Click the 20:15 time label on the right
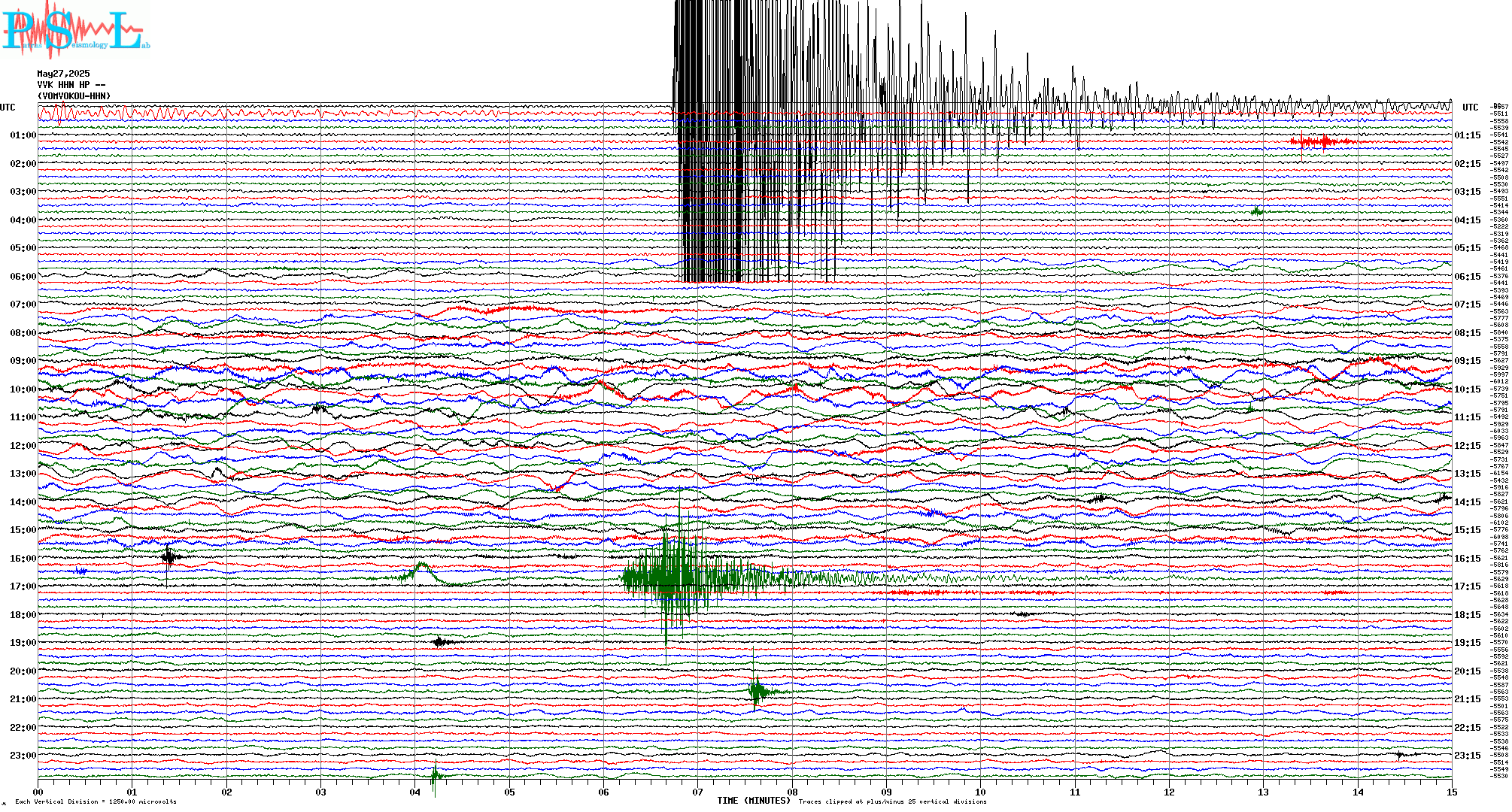The image size is (1512, 812). point(1468,671)
